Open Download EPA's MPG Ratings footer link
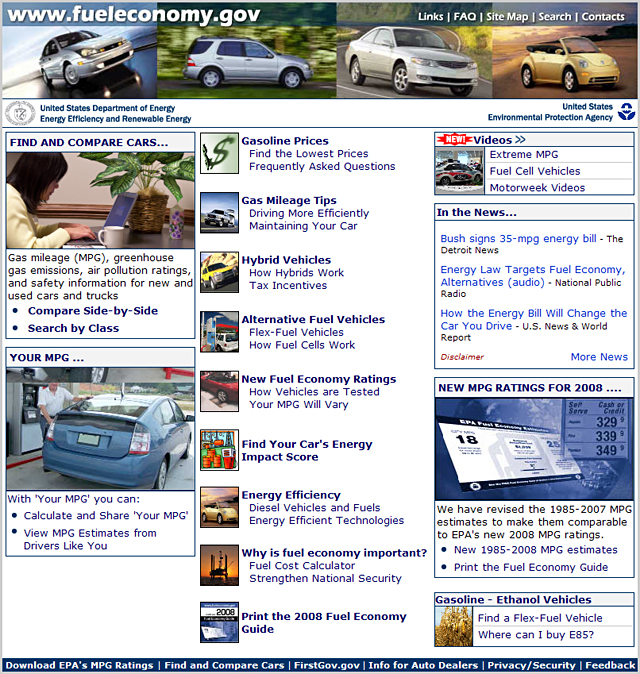 80,665
